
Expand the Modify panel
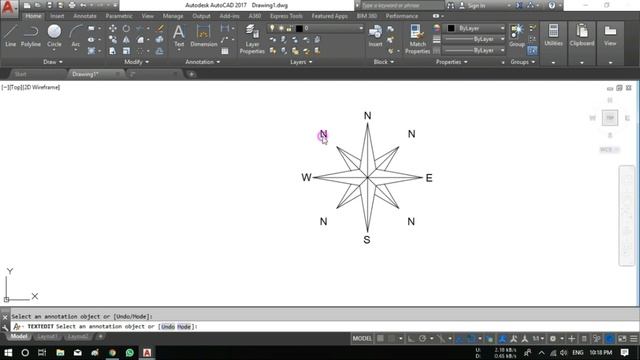pyautogui.click(x=137, y=62)
